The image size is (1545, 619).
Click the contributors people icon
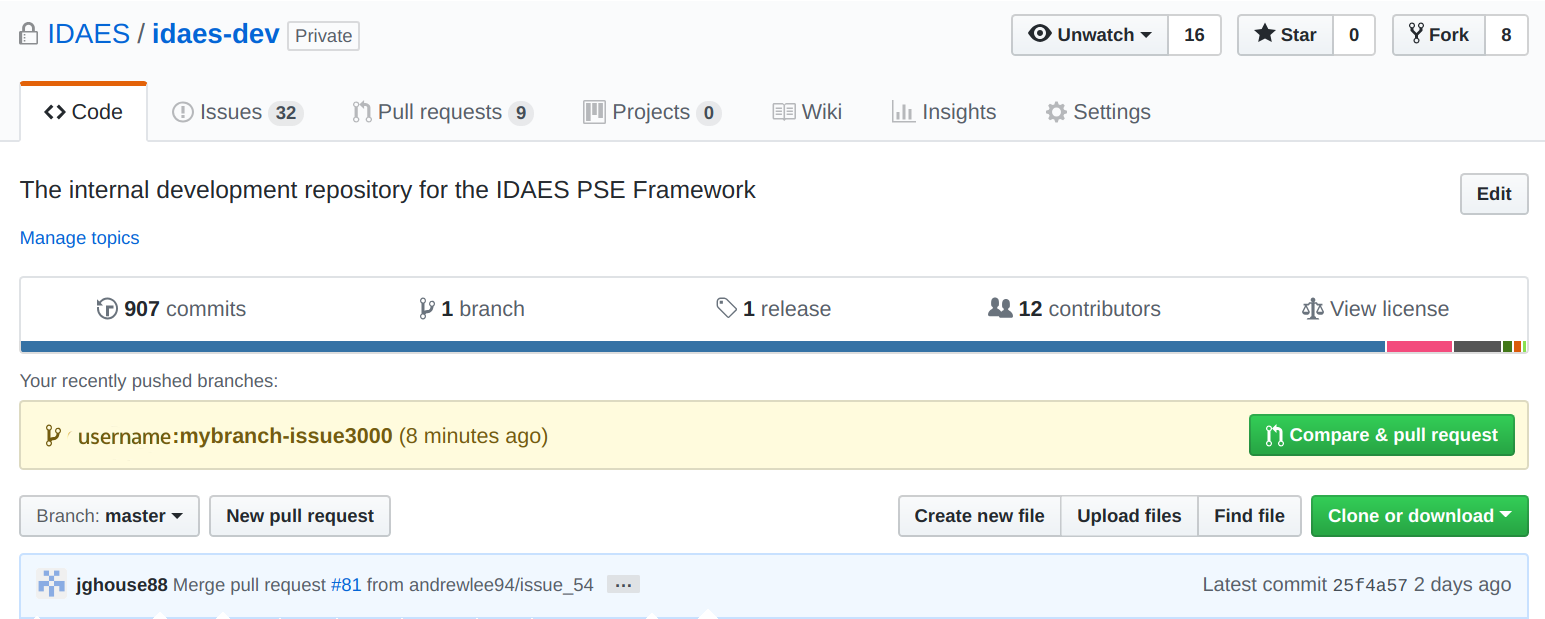point(1000,308)
